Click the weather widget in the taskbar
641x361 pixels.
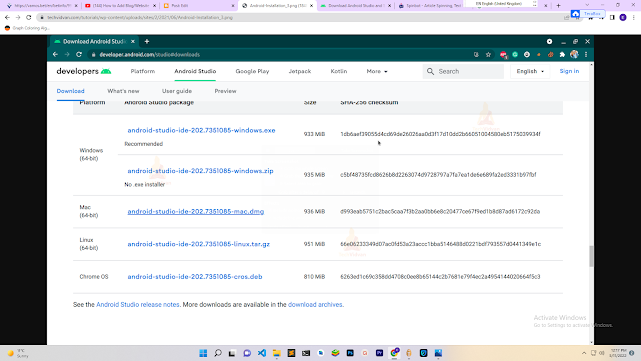point(18,353)
